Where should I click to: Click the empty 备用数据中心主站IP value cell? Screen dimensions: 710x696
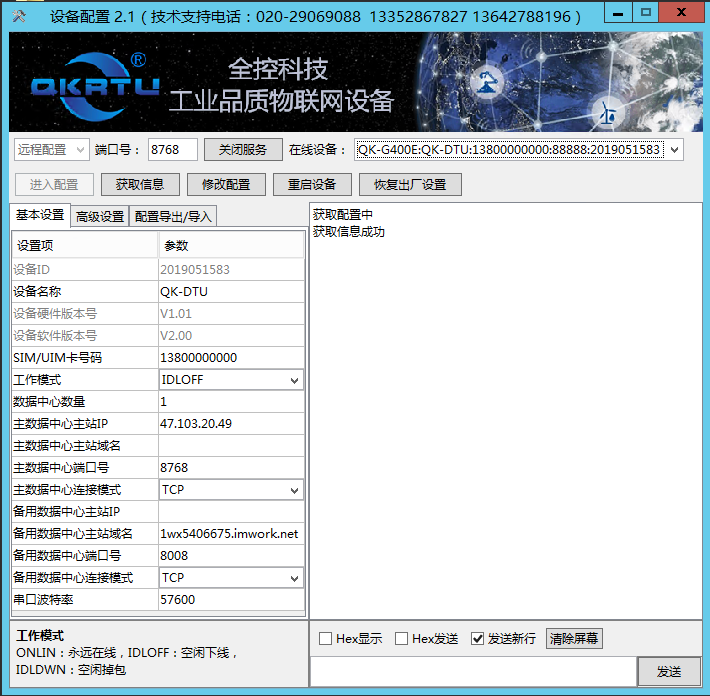231,512
